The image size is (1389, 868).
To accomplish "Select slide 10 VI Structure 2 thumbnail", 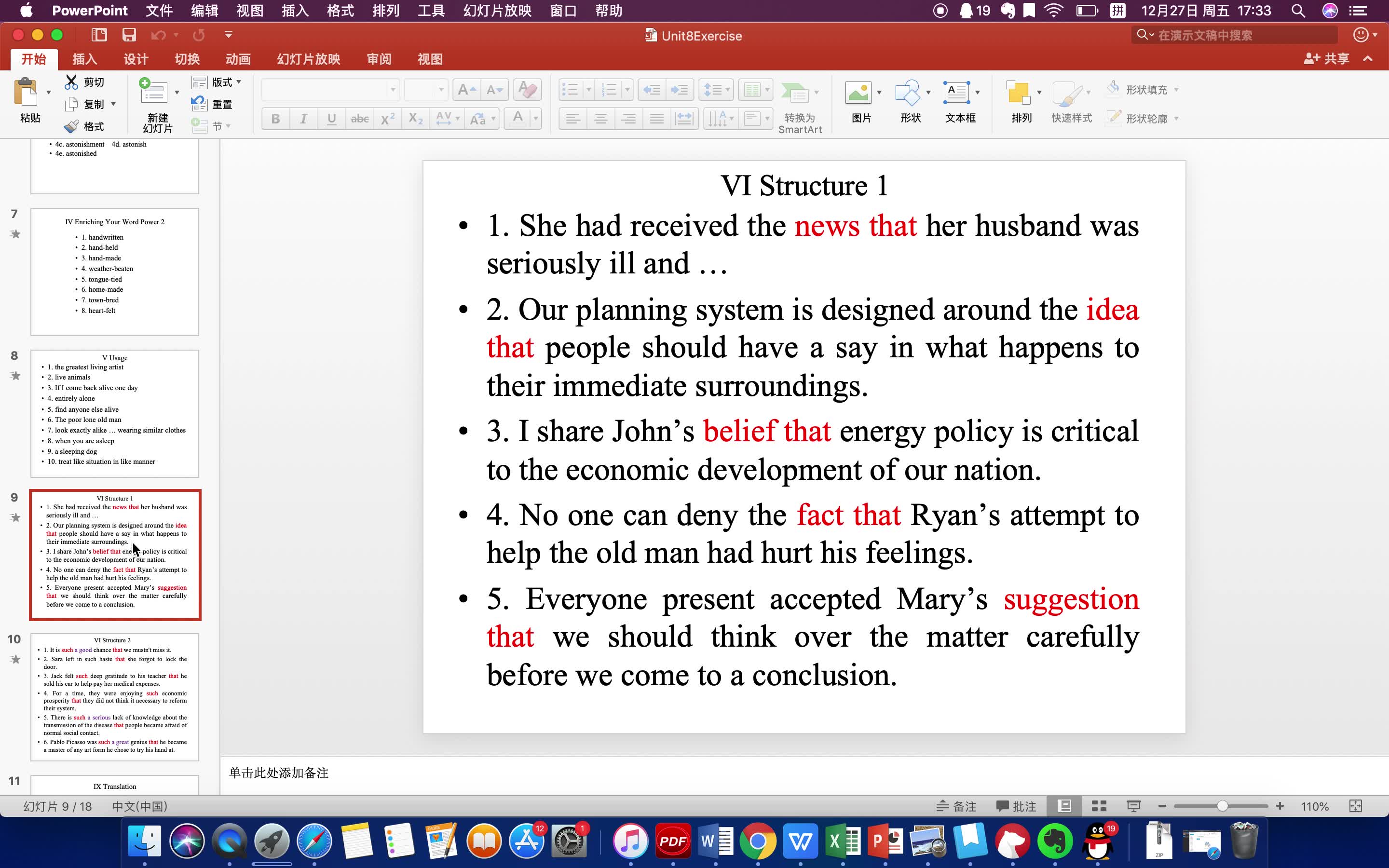I will 115,697.
